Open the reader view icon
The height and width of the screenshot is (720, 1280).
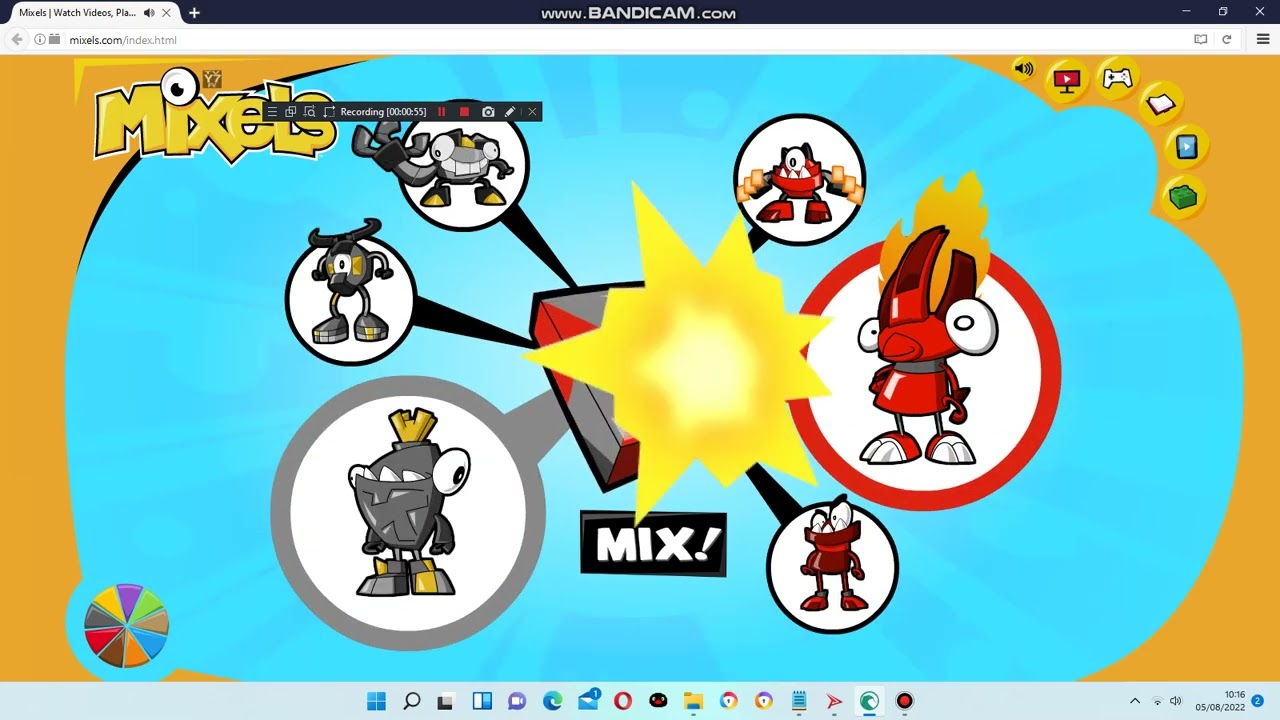point(1201,40)
